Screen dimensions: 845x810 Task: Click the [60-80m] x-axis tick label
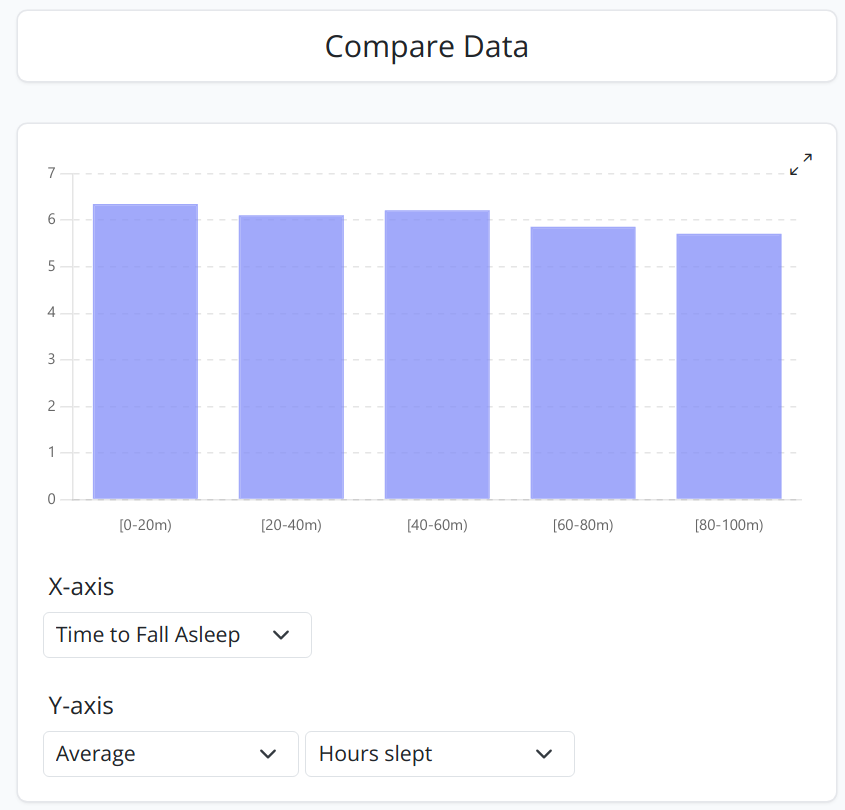(x=583, y=525)
